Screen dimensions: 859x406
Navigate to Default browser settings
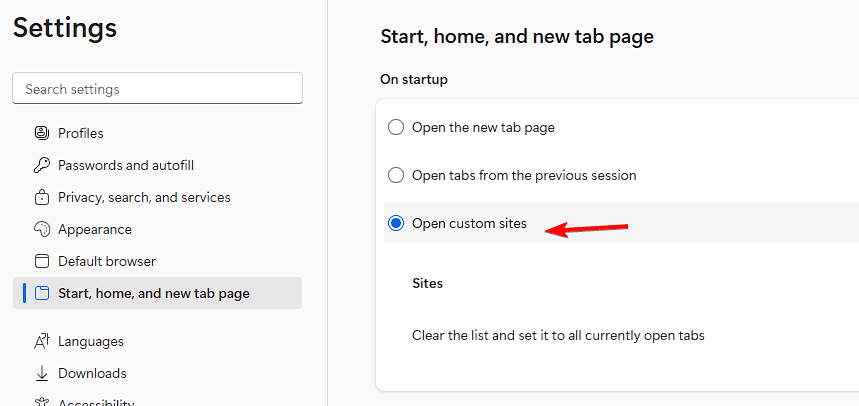(107, 261)
